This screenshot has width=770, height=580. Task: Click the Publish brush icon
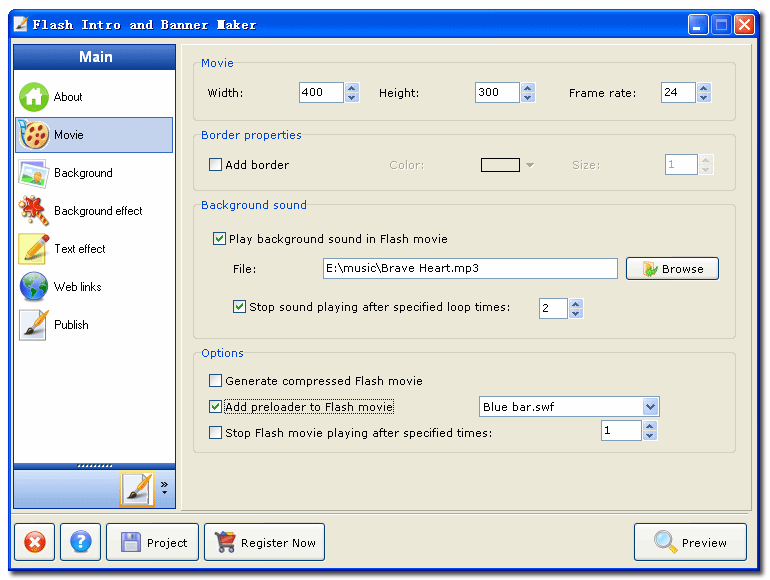point(34,325)
